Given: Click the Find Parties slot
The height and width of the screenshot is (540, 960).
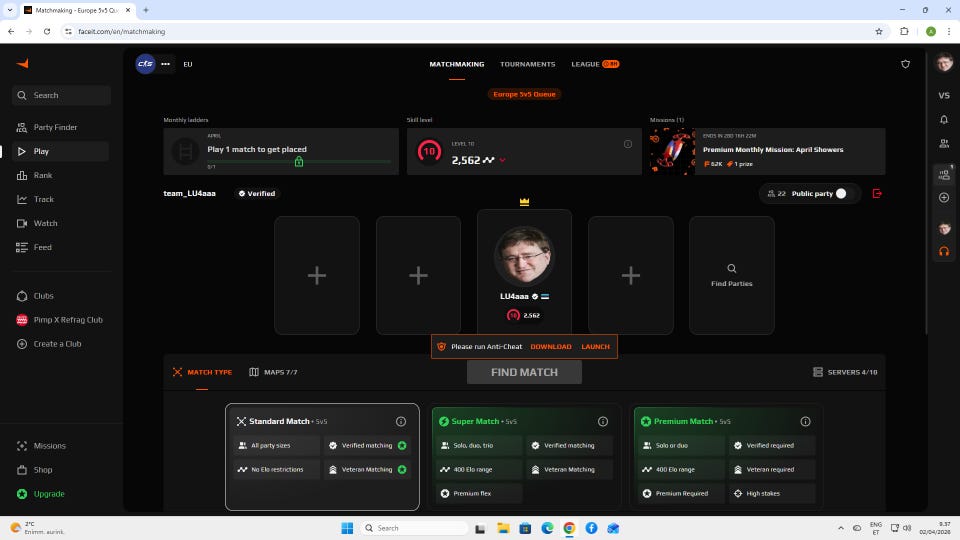Looking at the screenshot, I should (732, 276).
